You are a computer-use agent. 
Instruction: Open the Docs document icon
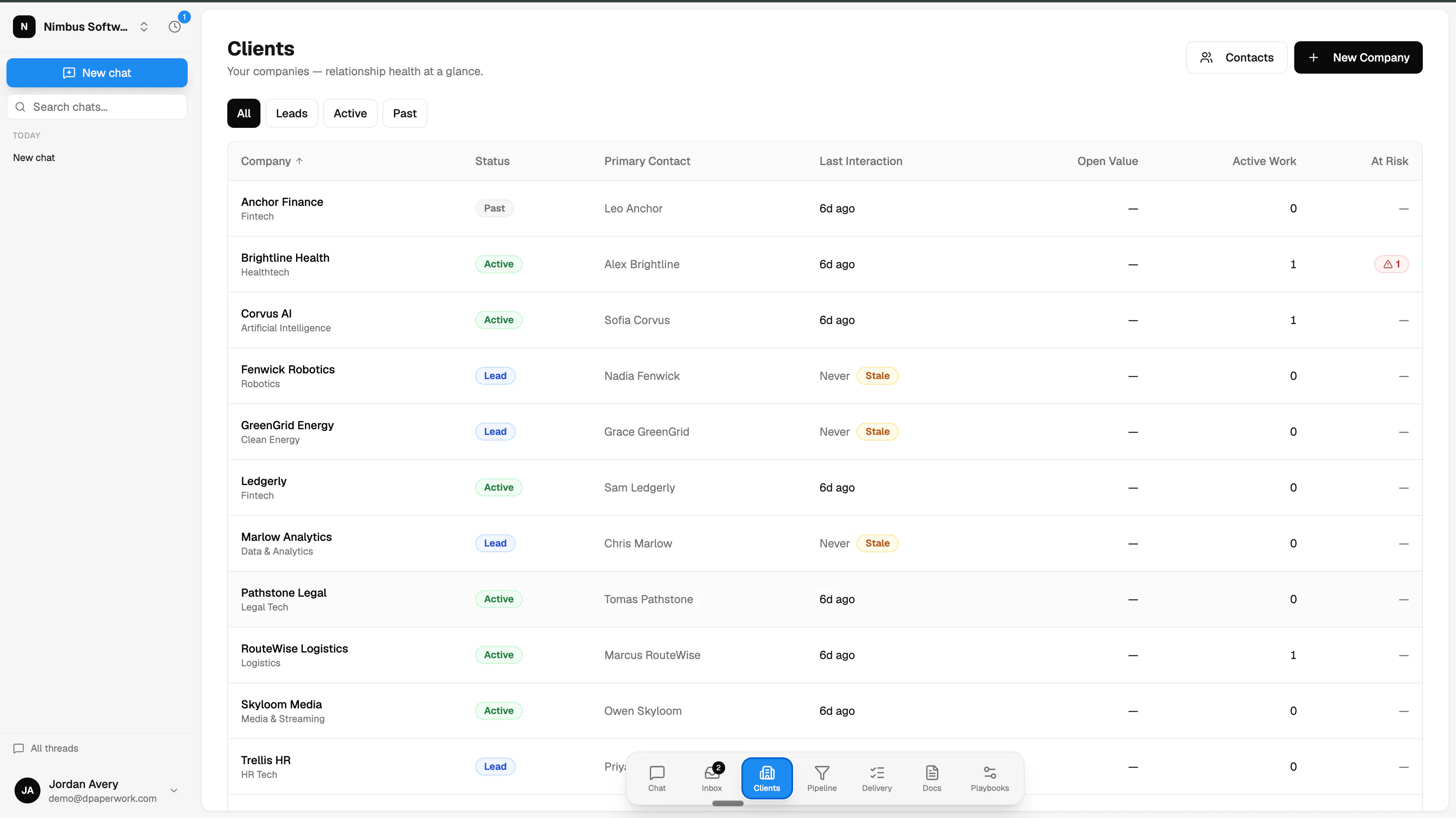point(932,778)
